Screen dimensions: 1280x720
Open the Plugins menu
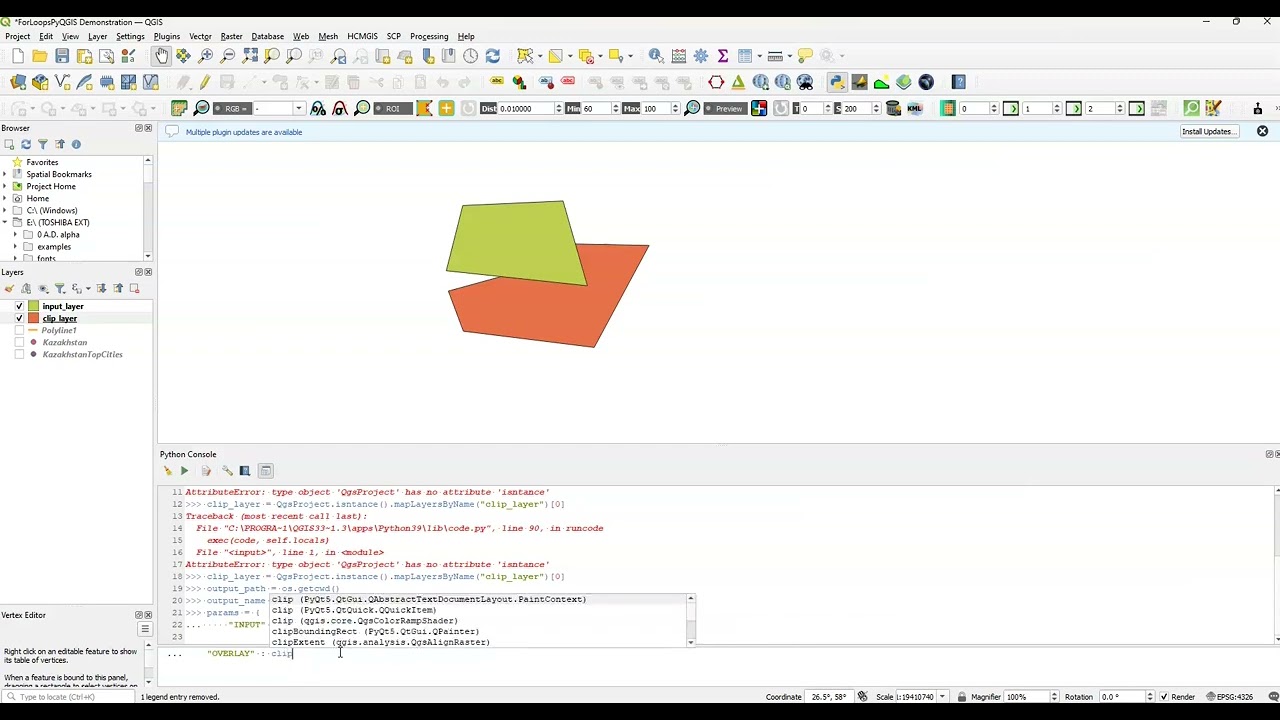[x=167, y=36]
